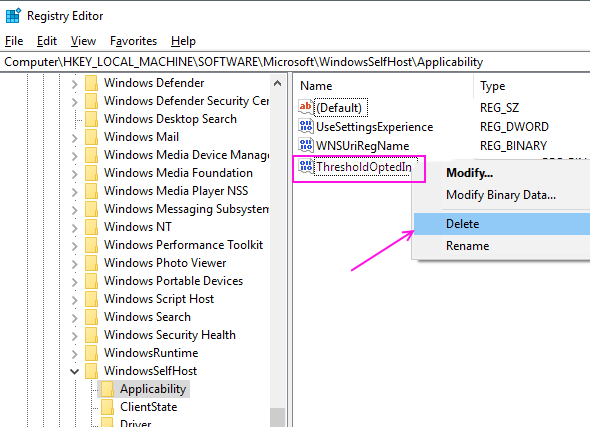Click REG_BINARY type of WNSUriRegName
Screen dimensions: 590x427
513,146
